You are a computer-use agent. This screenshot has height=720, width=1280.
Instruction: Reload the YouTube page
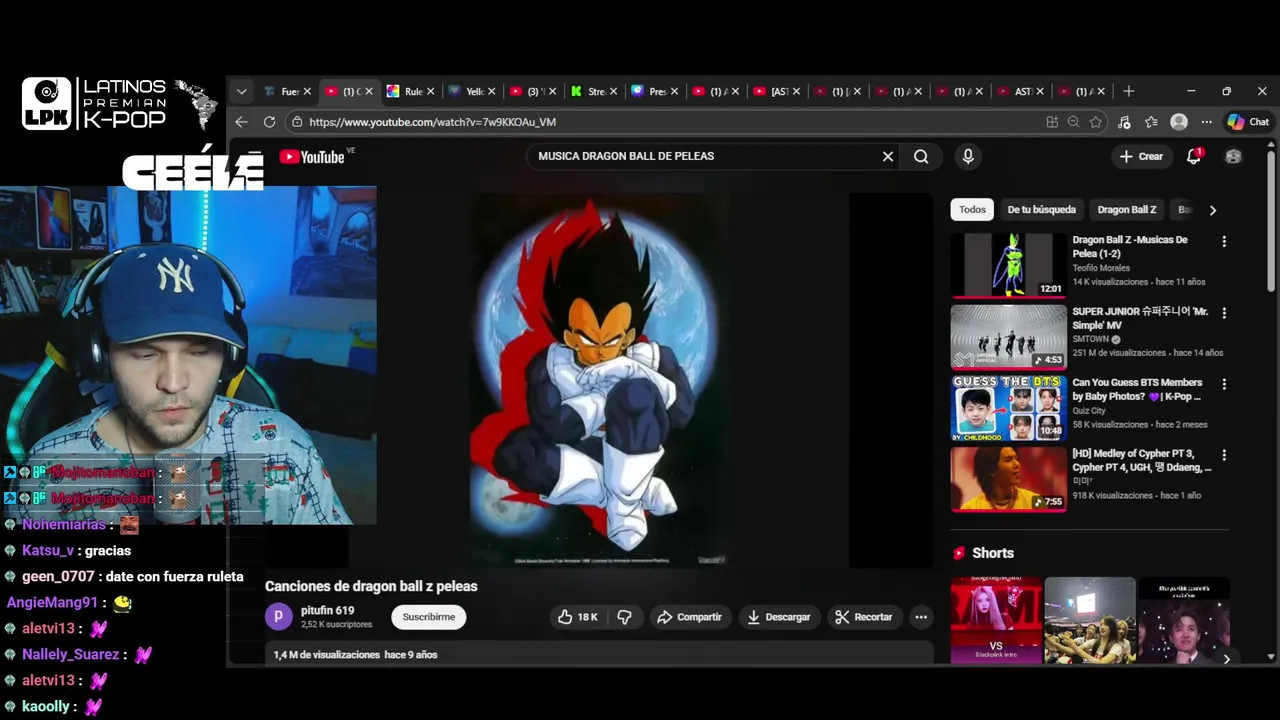pyautogui.click(x=269, y=122)
